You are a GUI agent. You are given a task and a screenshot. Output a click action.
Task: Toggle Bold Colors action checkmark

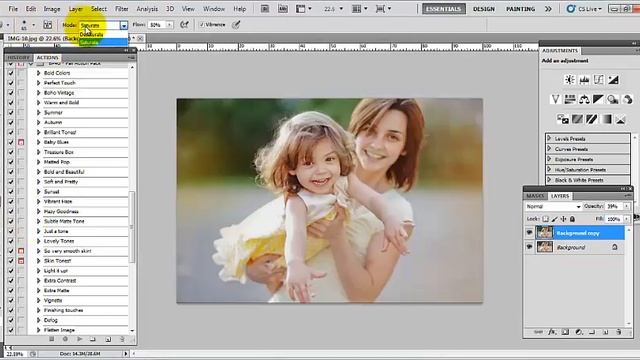pos(11,73)
